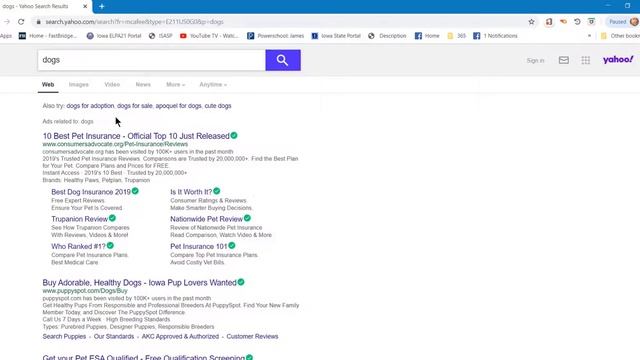Open the Pet Insurance 101 sitelink
Viewport: 640px width, 360px height.
199,247
